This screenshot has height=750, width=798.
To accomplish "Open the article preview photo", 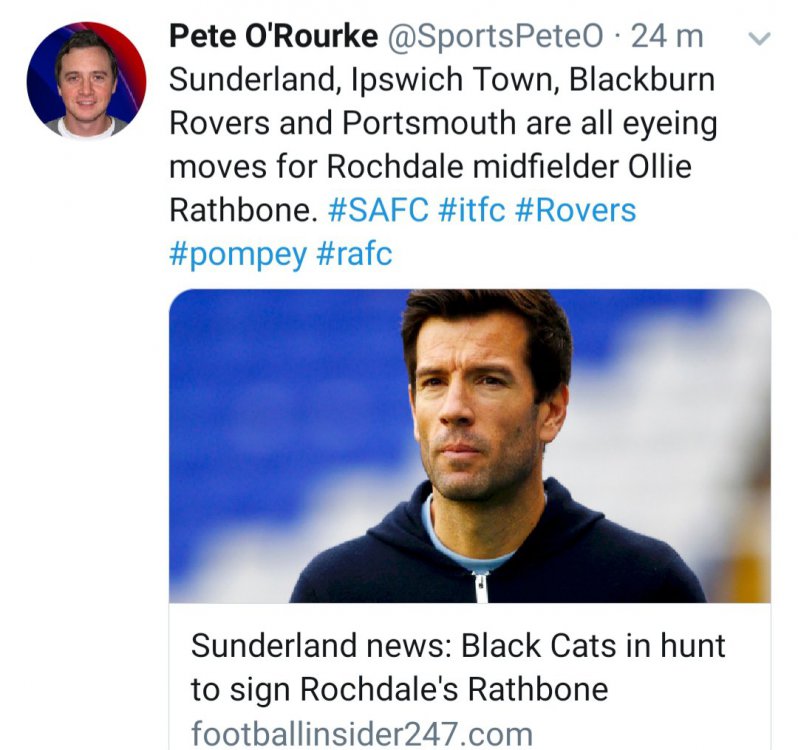I will (x=469, y=445).
